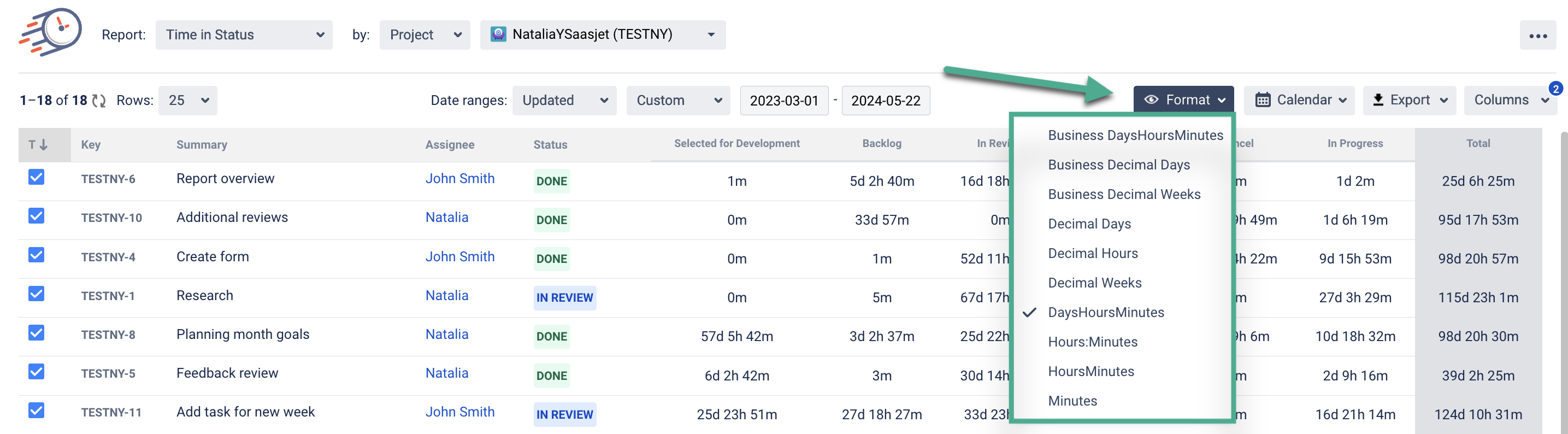Click the T column sort arrow
Image resolution: width=1568 pixels, height=434 pixels.
43,145
